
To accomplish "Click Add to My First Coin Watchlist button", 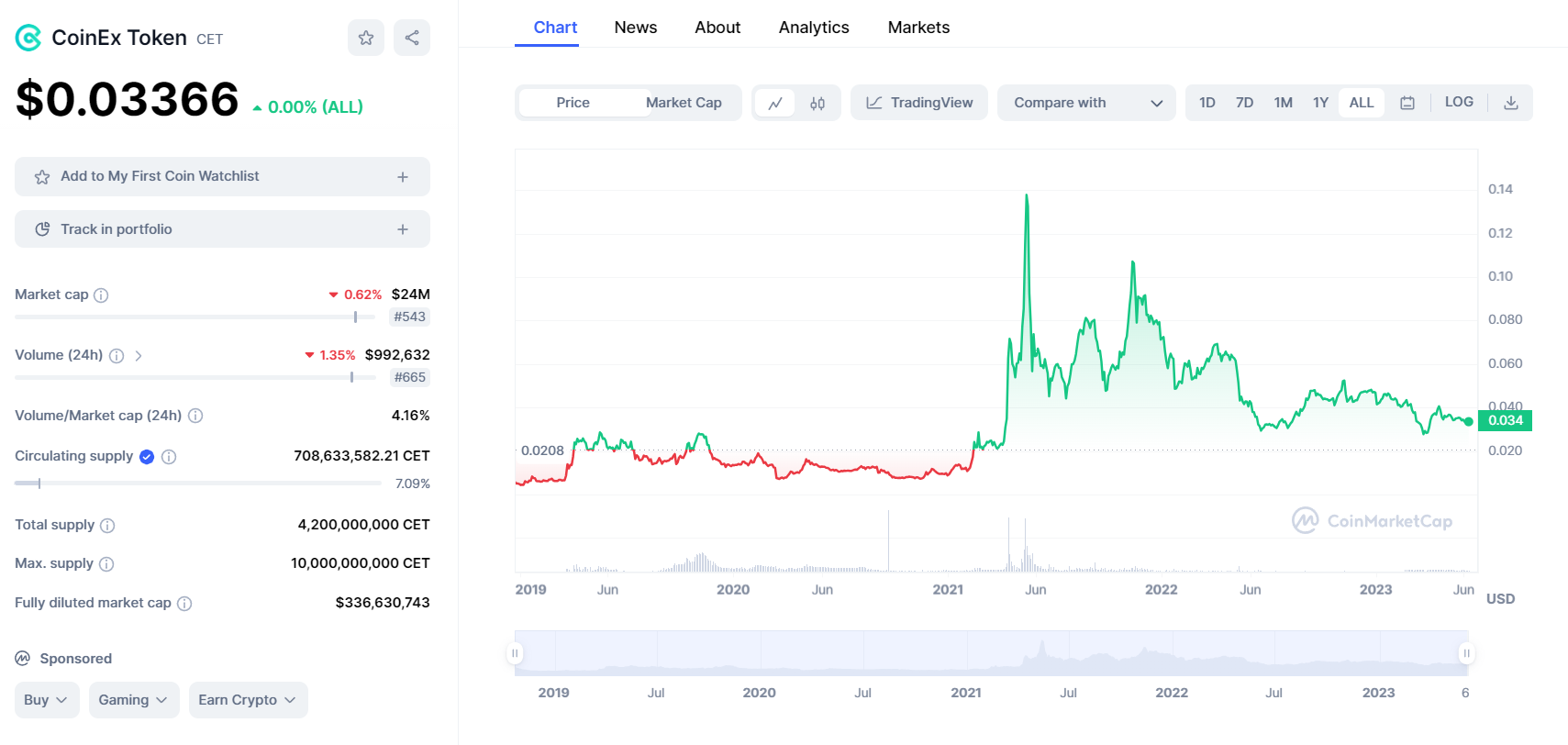I will point(222,176).
